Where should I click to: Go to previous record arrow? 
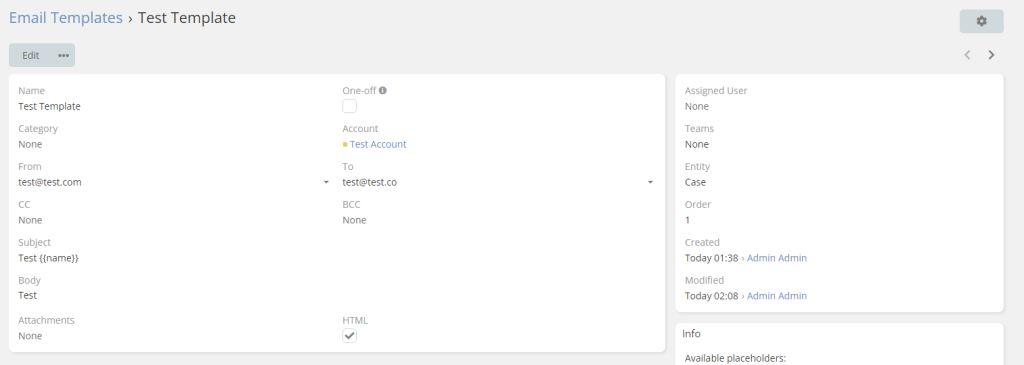(967, 55)
